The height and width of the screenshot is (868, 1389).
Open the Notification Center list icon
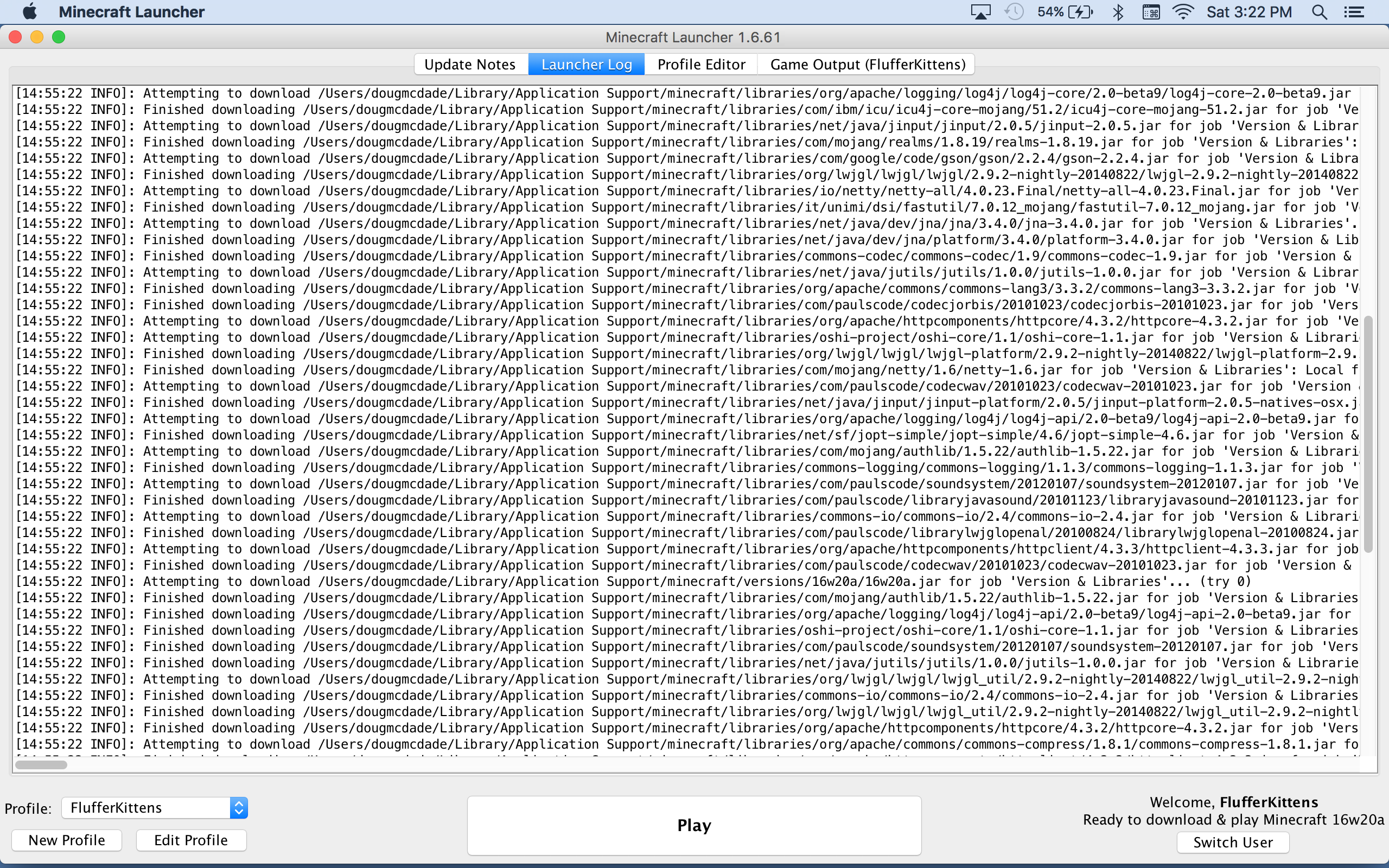[1354, 11]
